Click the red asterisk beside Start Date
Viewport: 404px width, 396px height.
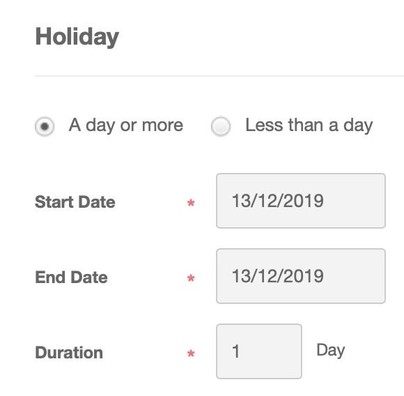point(191,203)
